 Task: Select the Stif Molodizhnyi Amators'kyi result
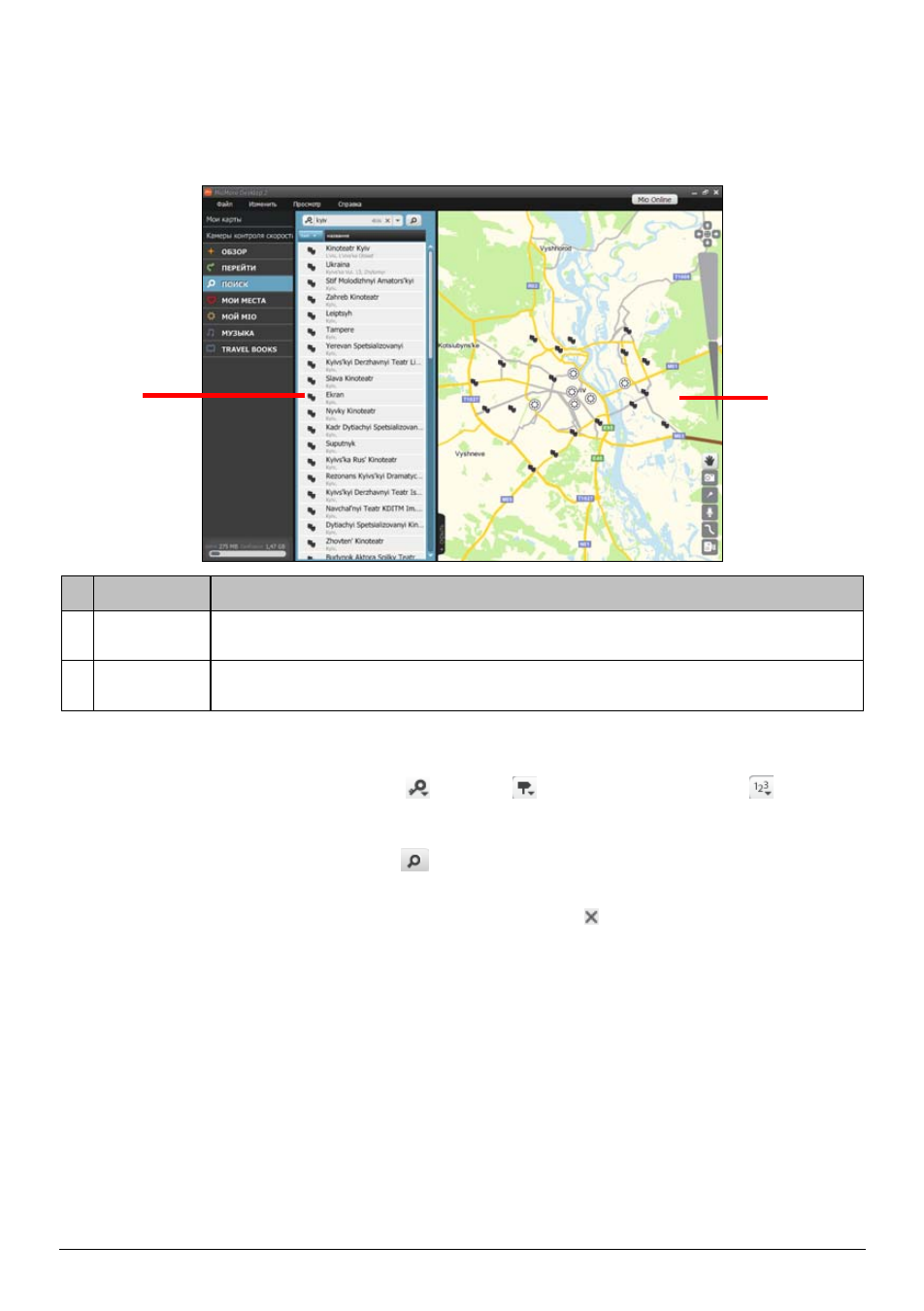pyautogui.click(x=364, y=283)
